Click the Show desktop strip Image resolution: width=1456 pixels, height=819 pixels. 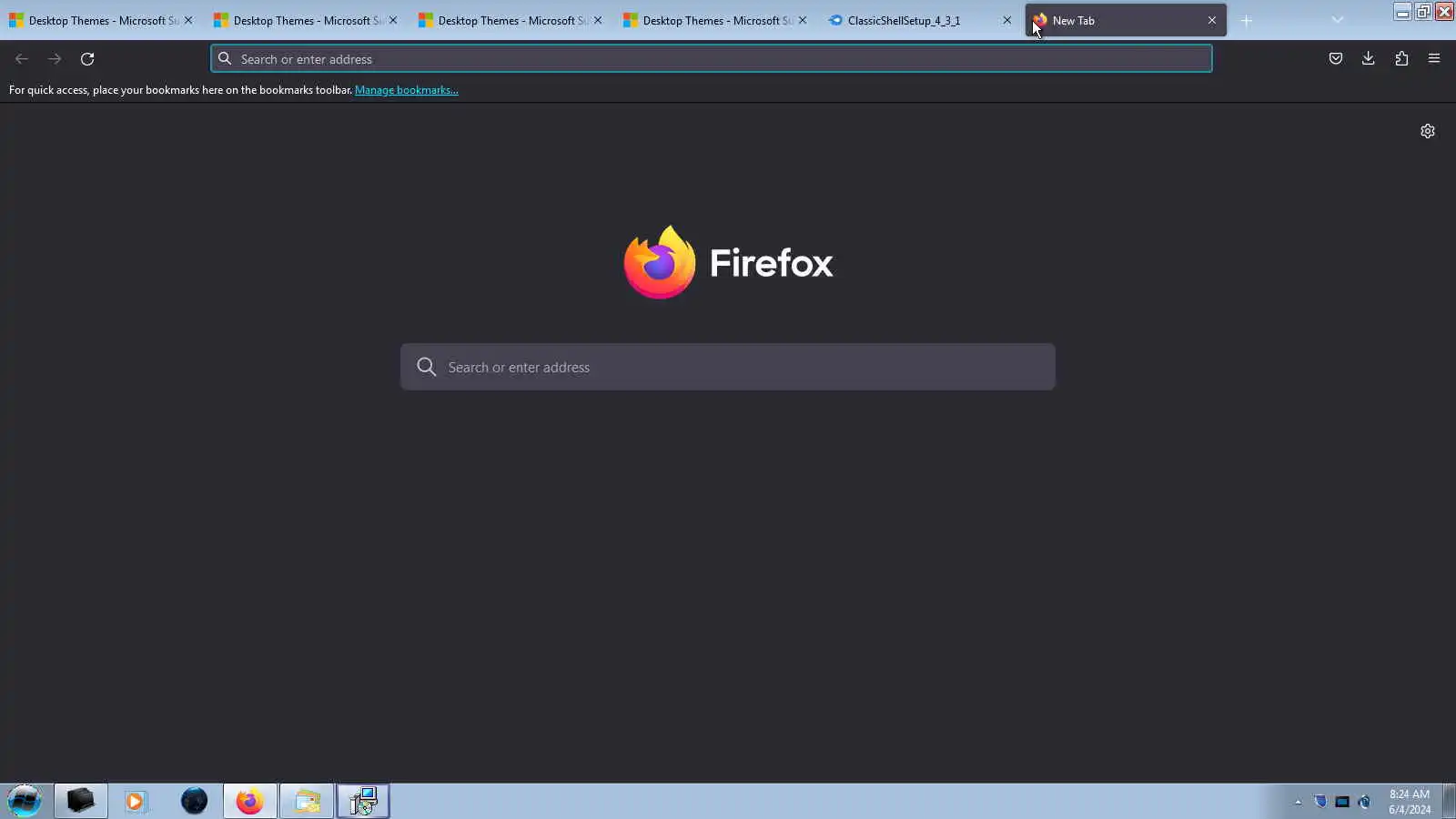pyautogui.click(x=1449, y=801)
